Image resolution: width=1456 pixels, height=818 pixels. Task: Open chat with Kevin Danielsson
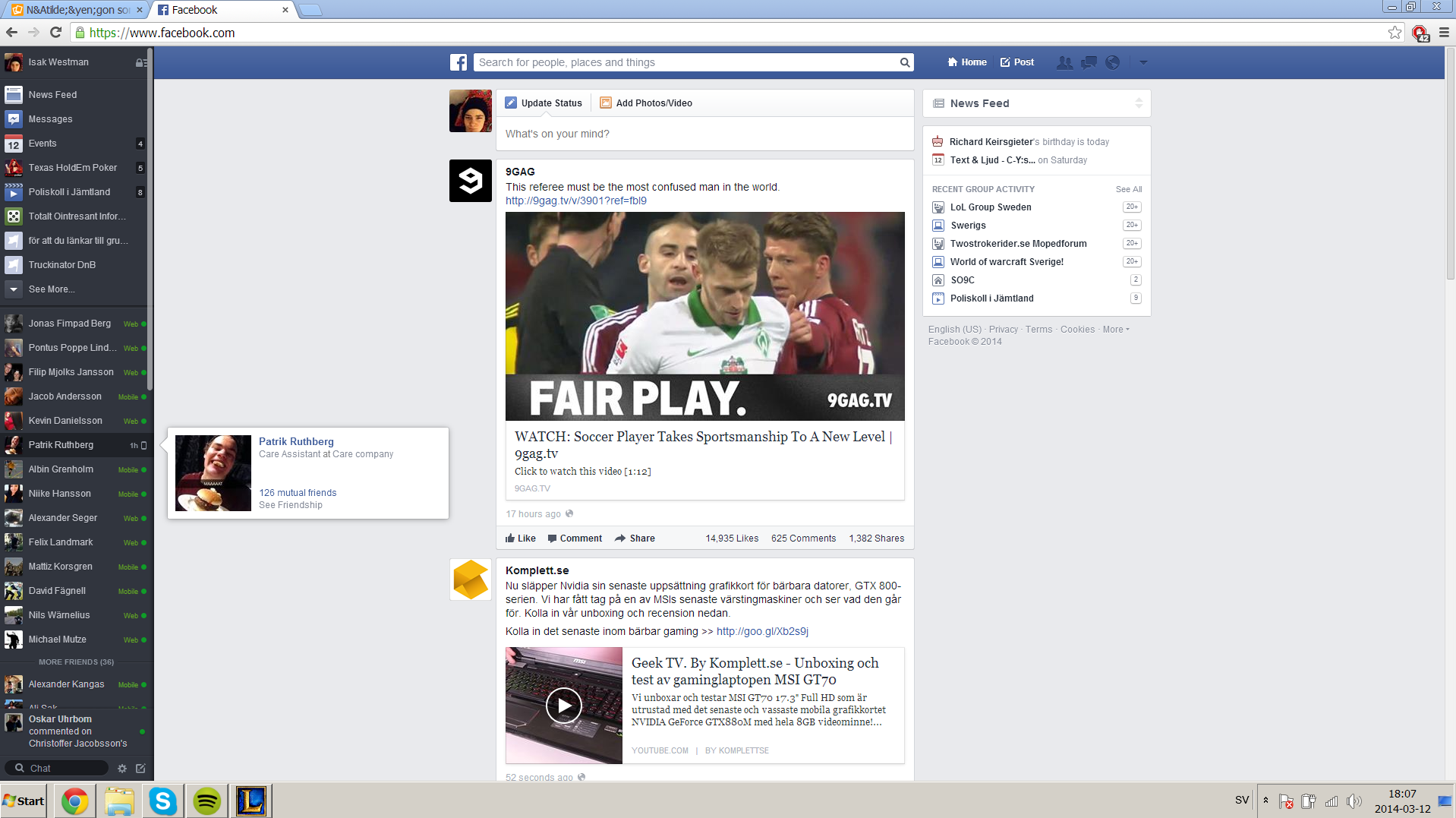(x=74, y=421)
